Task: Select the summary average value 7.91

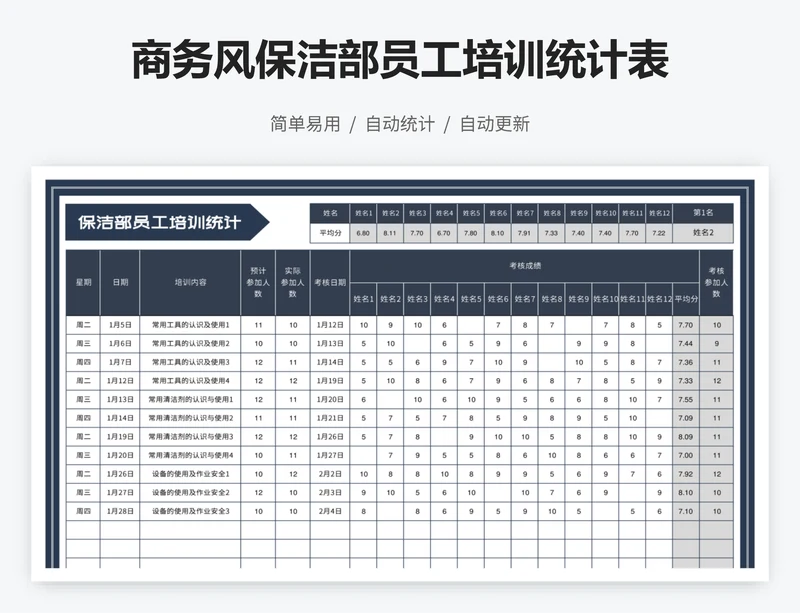Action: 524,233
